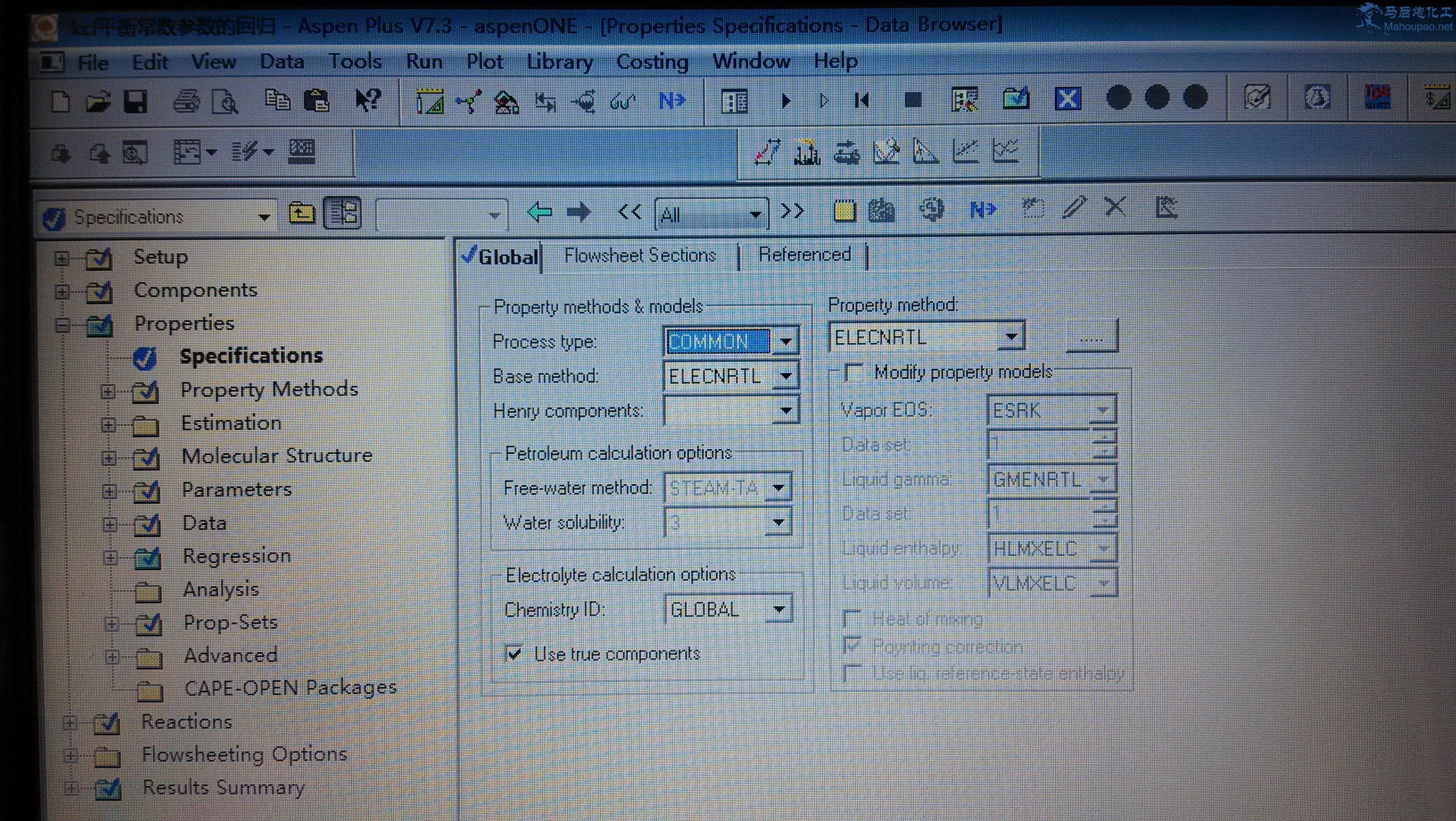Create a new file from the toolbar
Screen dimensions: 1456x821
(x=61, y=102)
